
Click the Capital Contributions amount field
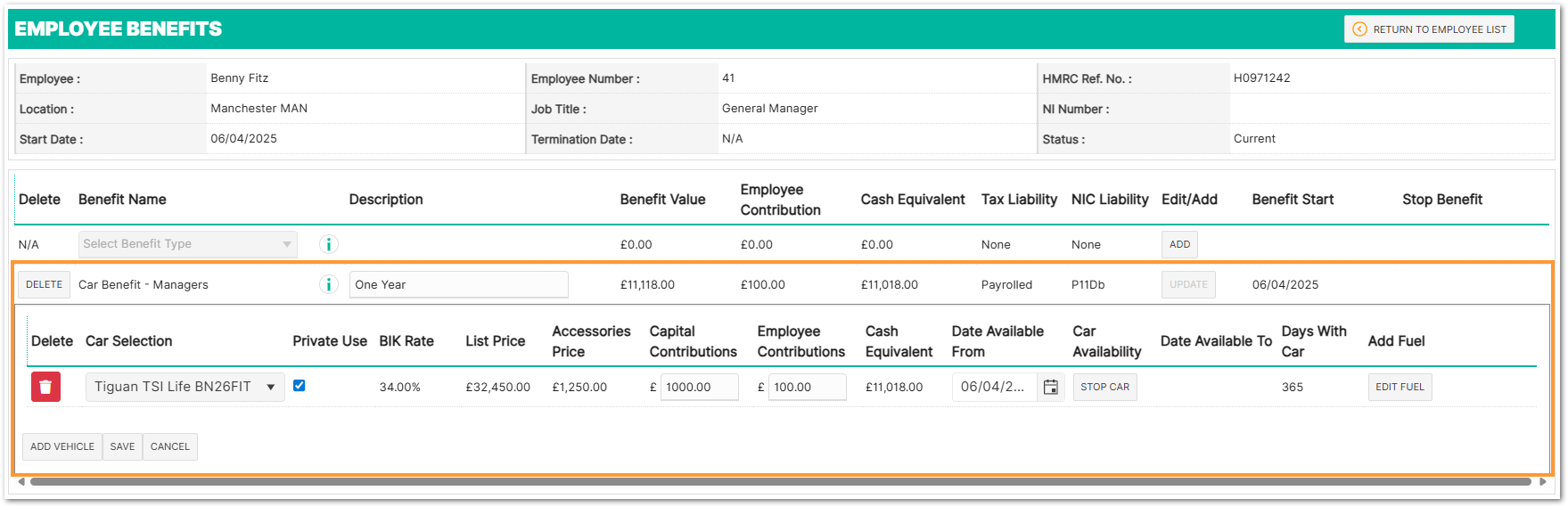tap(699, 387)
